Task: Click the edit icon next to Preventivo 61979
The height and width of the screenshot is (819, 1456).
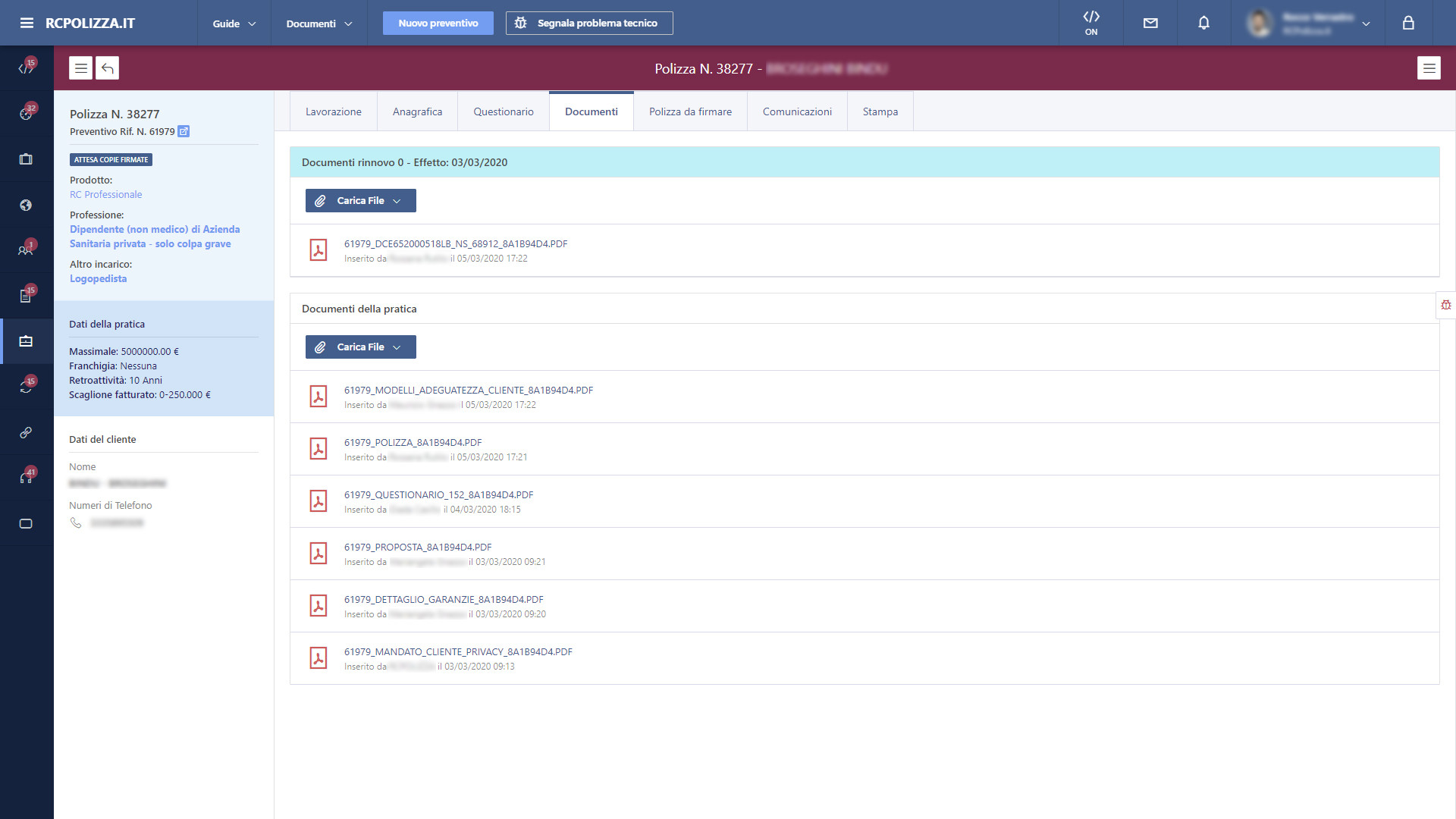Action: (x=184, y=131)
